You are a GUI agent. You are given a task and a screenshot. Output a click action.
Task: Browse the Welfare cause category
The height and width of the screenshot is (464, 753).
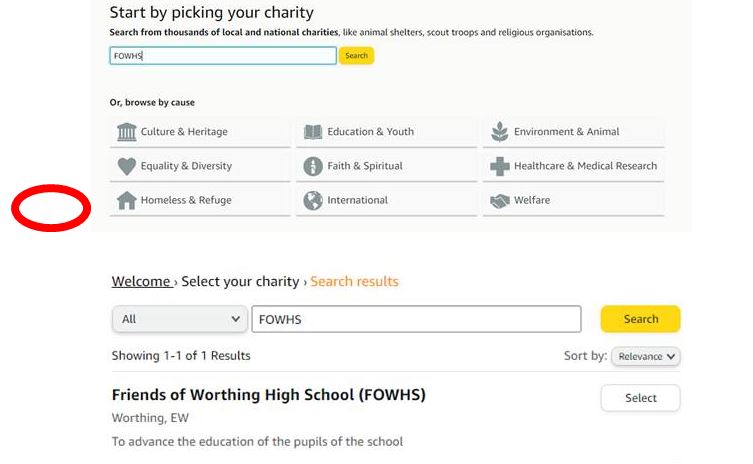coord(574,200)
